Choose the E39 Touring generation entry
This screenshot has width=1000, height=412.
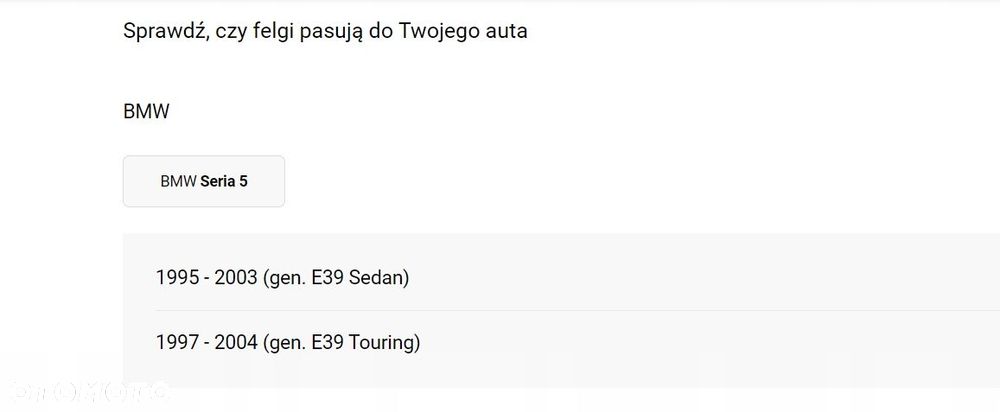pos(341,343)
